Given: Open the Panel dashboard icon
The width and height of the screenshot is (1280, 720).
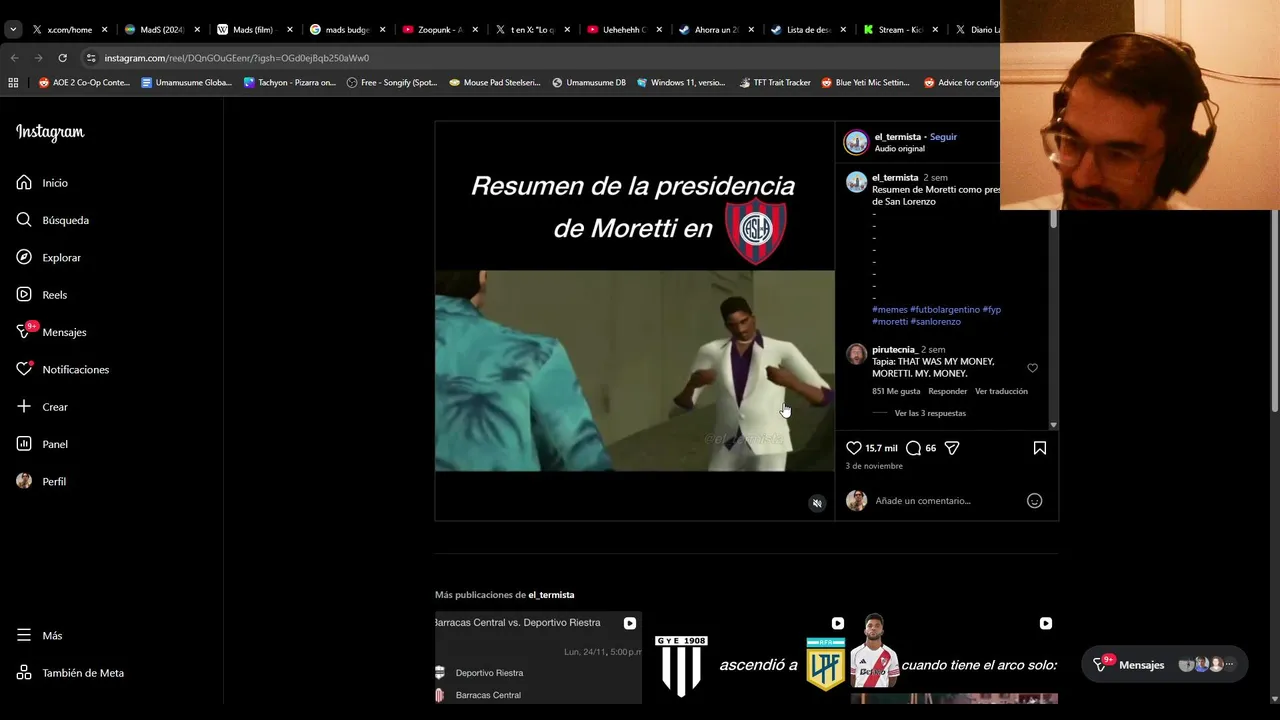Looking at the screenshot, I should click(24, 444).
